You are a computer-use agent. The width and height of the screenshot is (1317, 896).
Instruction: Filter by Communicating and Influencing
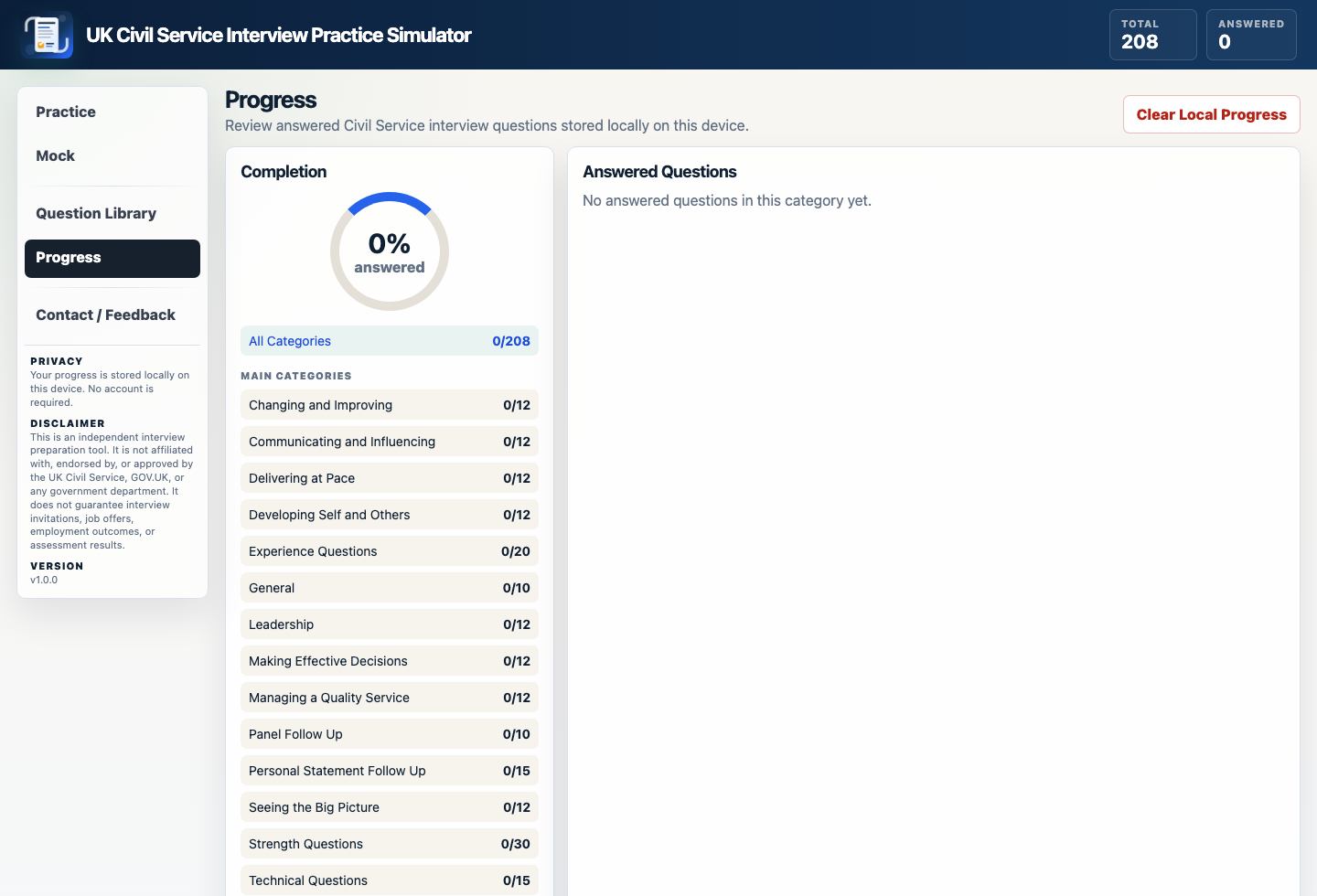pyautogui.click(x=390, y=442)
